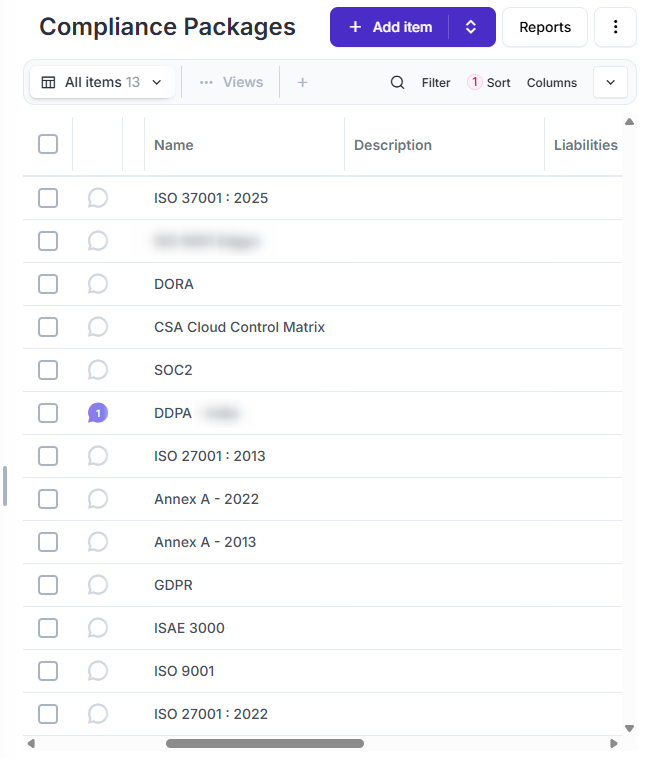The height and width of the screenshot is (759, 655).
Task: Open the Views menu
Action: click(x=231, y=82)
